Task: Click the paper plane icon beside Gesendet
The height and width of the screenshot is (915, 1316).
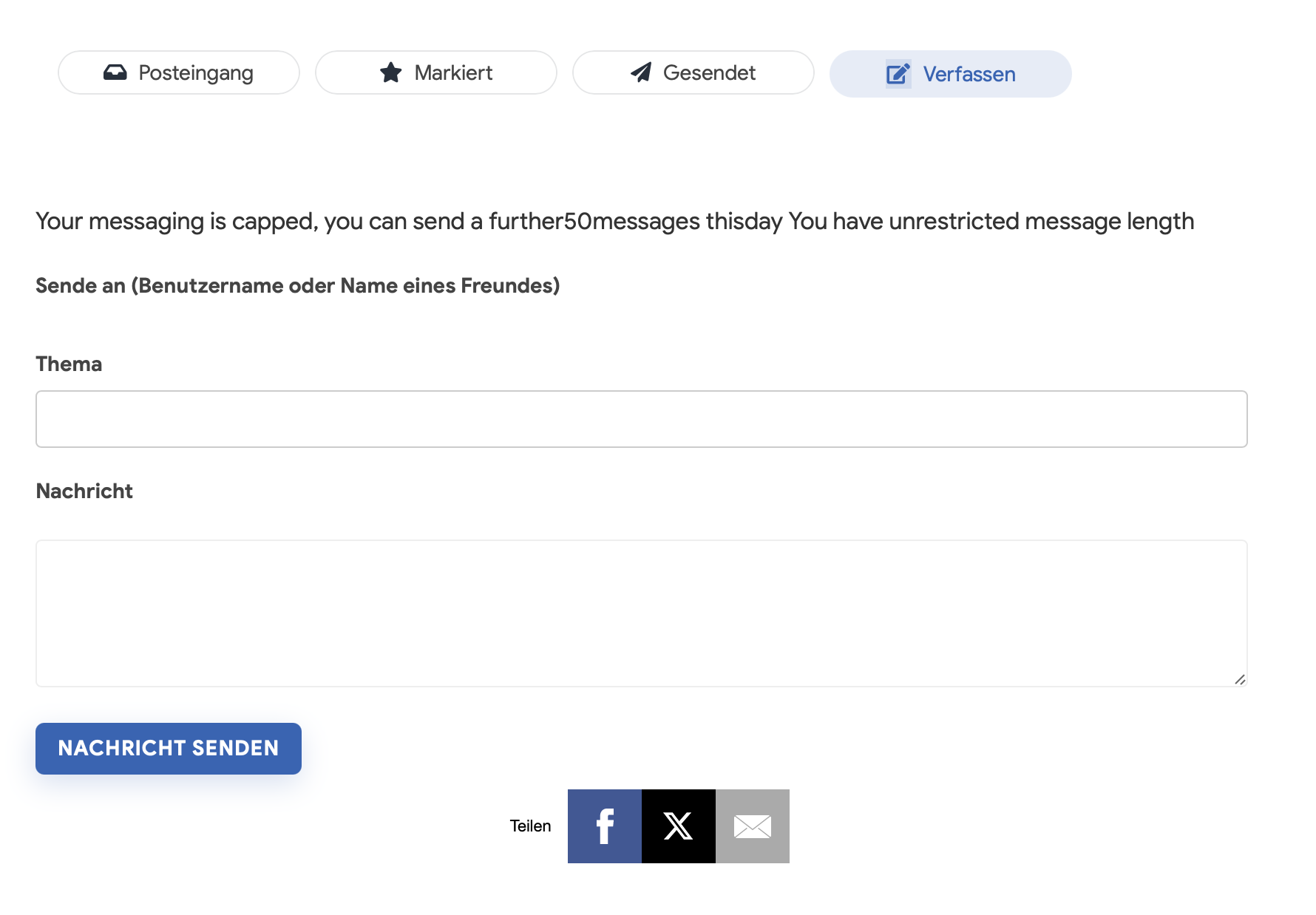Action: tap(641, 72)
